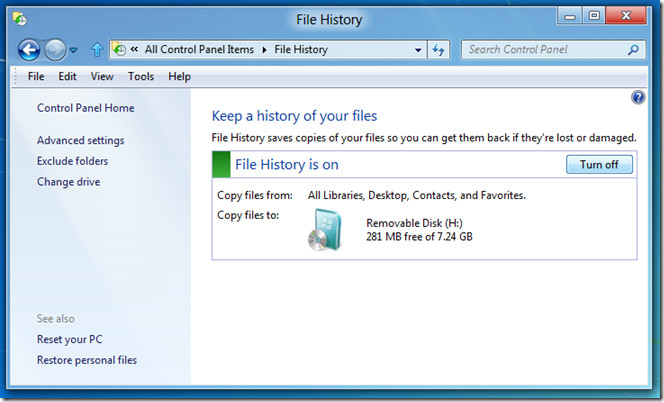Open Advanced settings
Image resolution: width=664 pixels, height=402 pixels.
pos(80,140)
